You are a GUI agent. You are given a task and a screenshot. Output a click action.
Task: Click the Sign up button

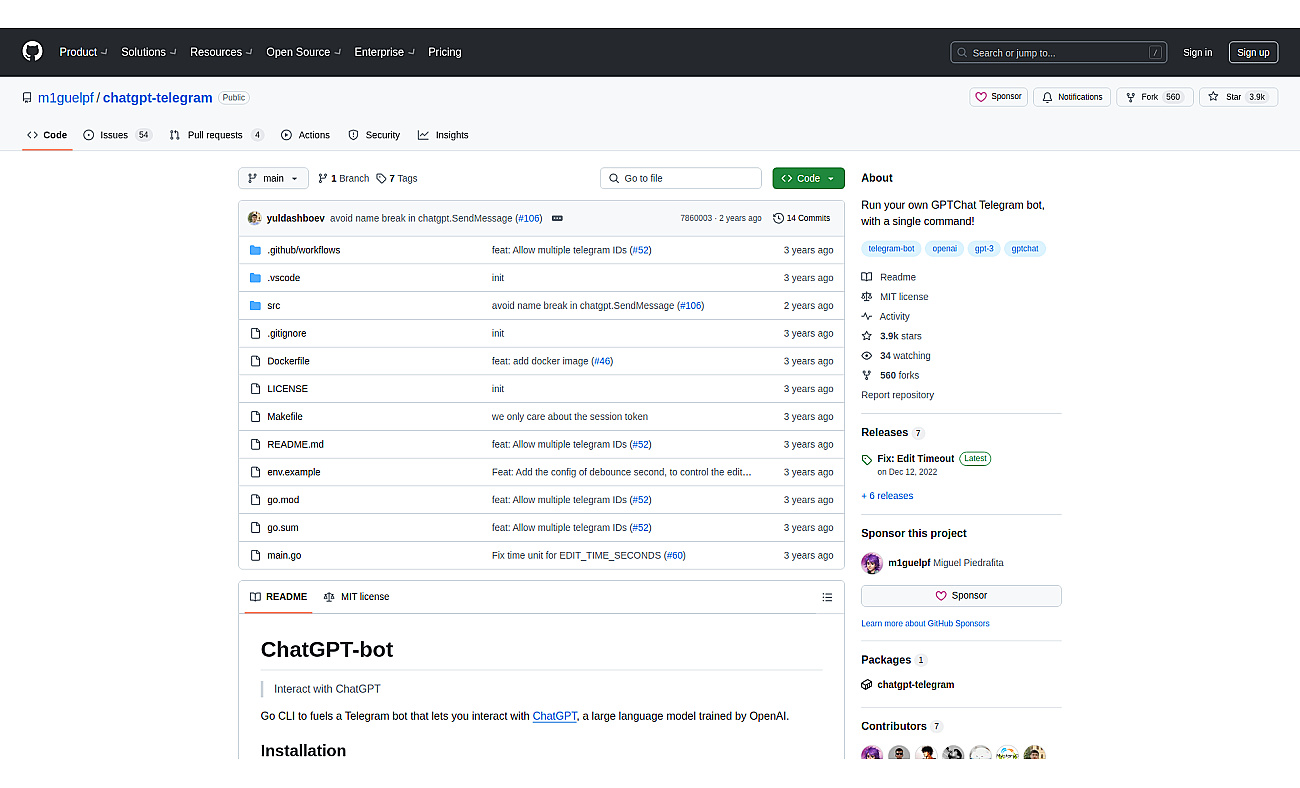point(1253,53)
